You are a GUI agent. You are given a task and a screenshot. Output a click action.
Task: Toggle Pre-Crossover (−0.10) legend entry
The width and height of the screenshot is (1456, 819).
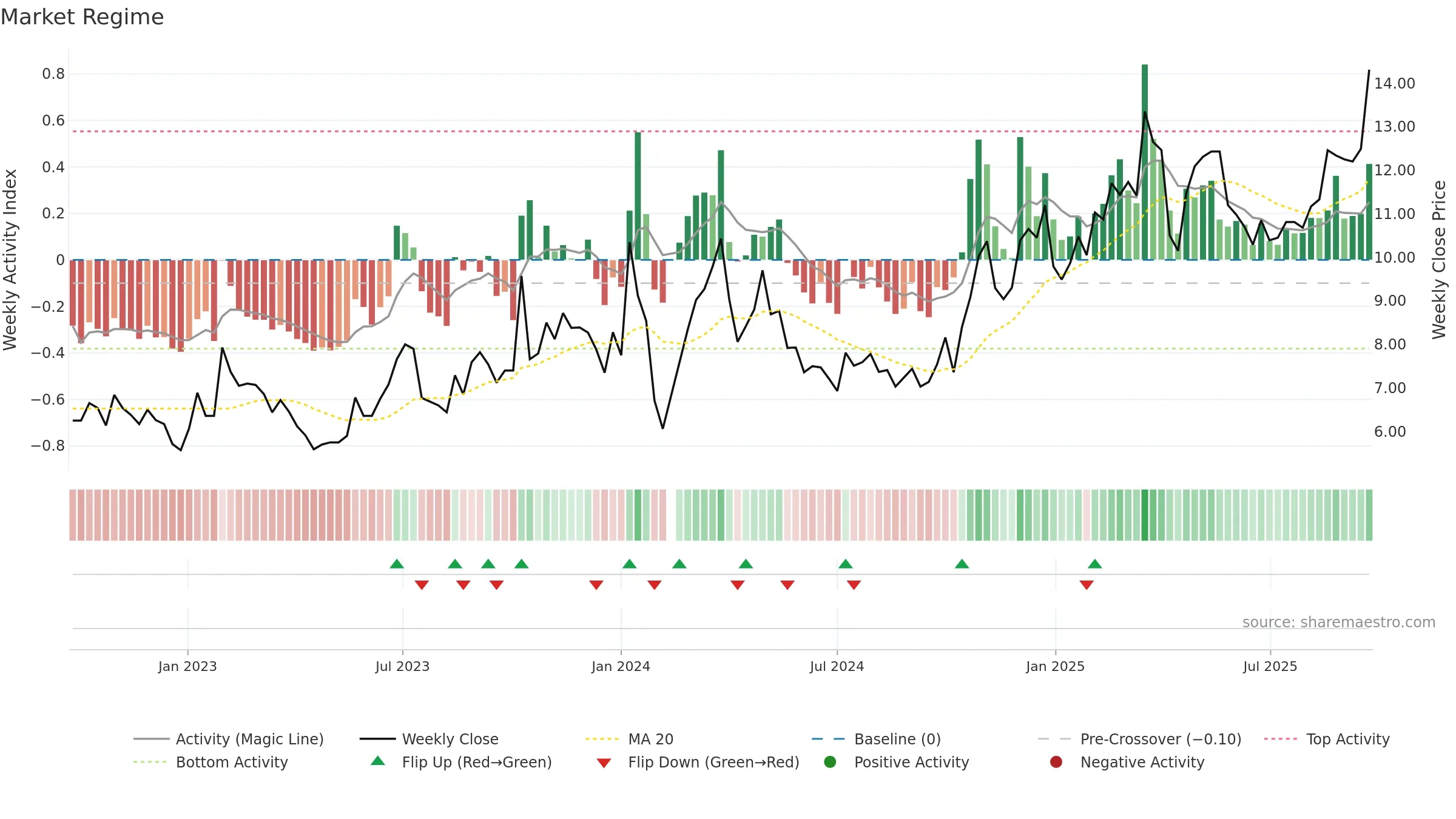1139,739
